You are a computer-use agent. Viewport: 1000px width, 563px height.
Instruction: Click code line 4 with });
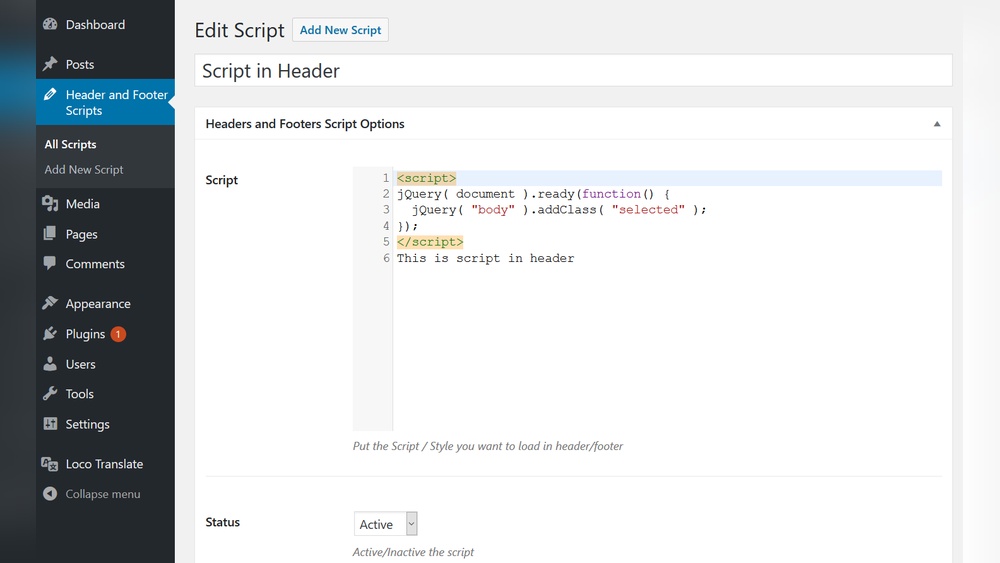pos(408,226)
